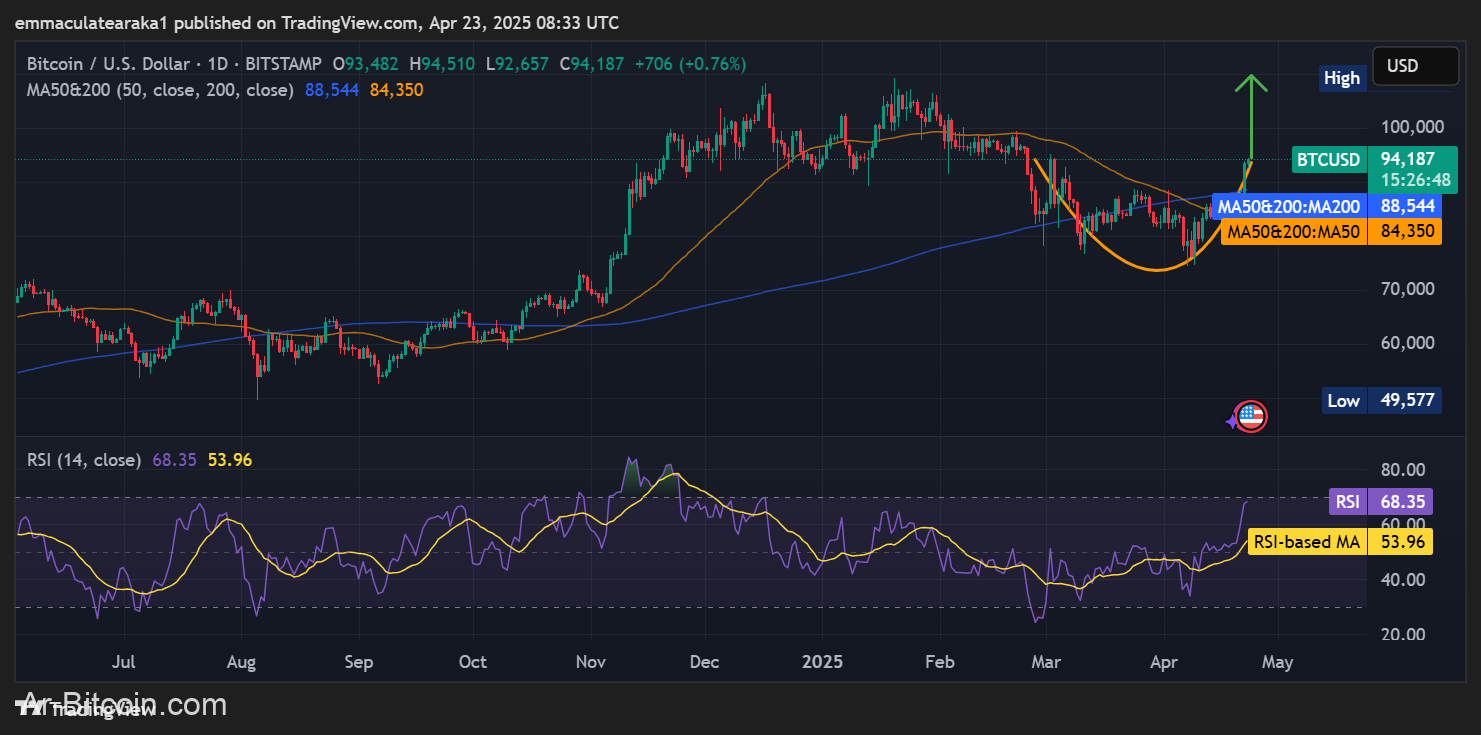The image size is (1481, 735).
Task: Click the +706 (+0.76%) change value
Action: pos(689,64)
